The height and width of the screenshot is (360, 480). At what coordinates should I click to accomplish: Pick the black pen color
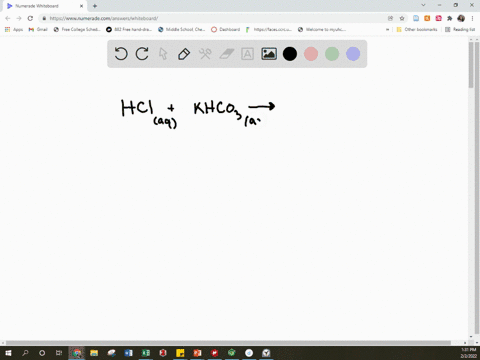290,54
